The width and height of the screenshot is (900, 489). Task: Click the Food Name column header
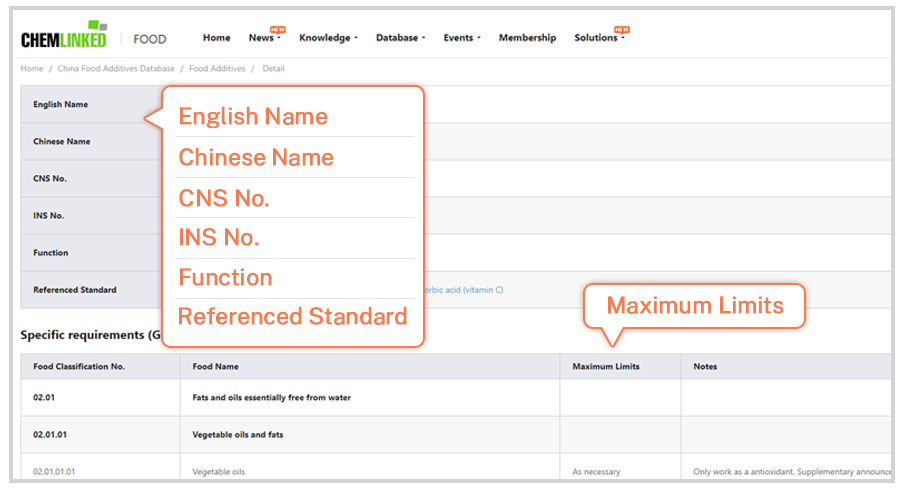tap(215, 366)
